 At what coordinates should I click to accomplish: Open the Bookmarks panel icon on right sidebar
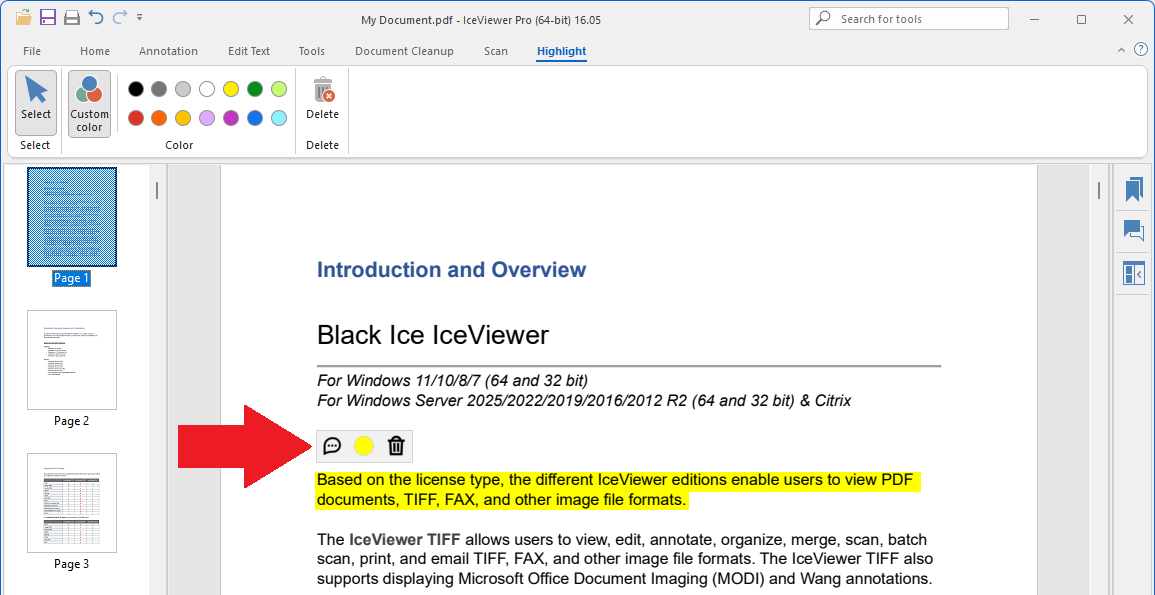(1134, 189)
